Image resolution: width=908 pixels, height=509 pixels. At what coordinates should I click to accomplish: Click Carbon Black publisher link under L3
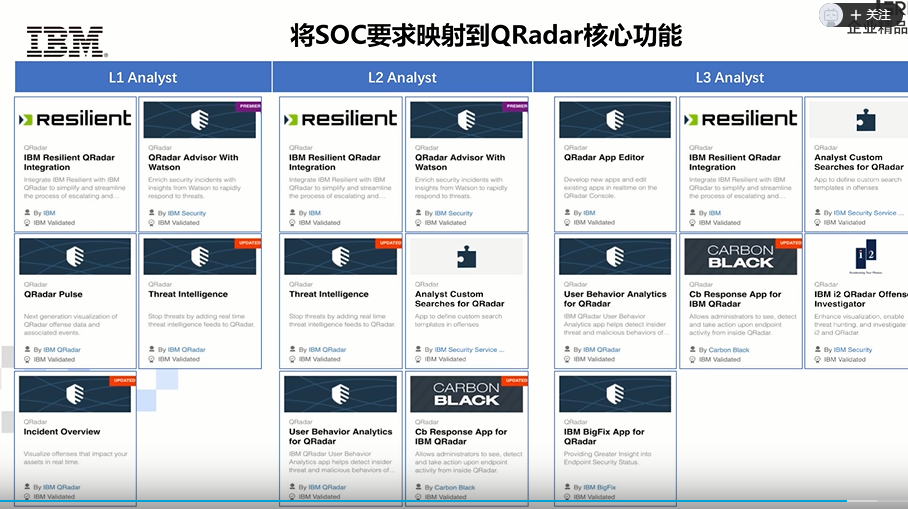[x=729, y=350]
